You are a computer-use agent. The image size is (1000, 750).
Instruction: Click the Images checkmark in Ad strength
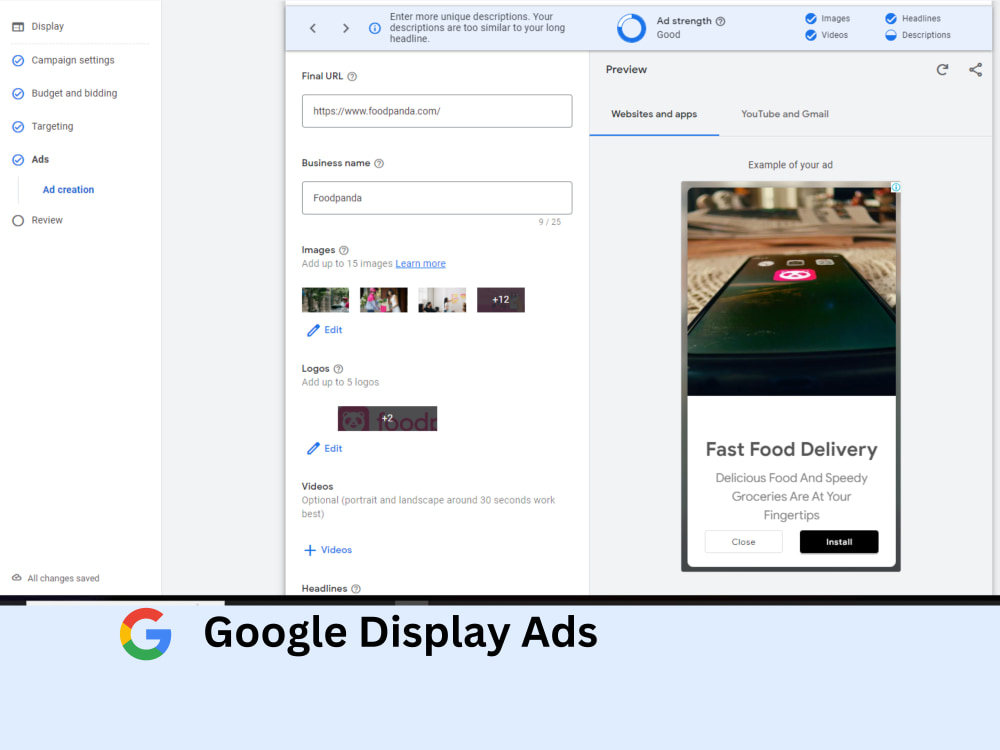pyautogui.click(x=811, y=18)
